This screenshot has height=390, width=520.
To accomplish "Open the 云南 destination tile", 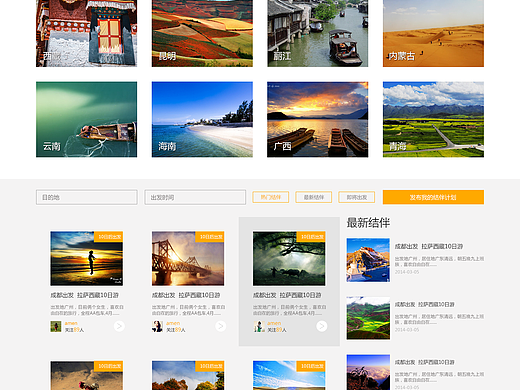I will pyautogui.click(x=86, y=119).
